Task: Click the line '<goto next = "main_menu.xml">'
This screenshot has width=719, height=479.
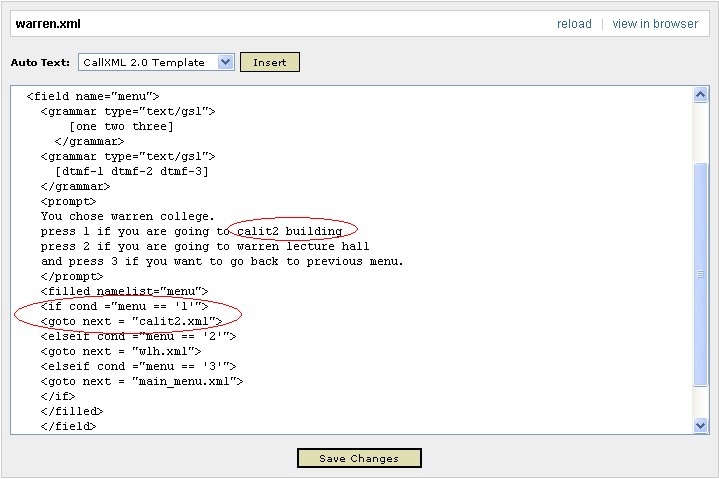Action: click(x=142, y=381)
